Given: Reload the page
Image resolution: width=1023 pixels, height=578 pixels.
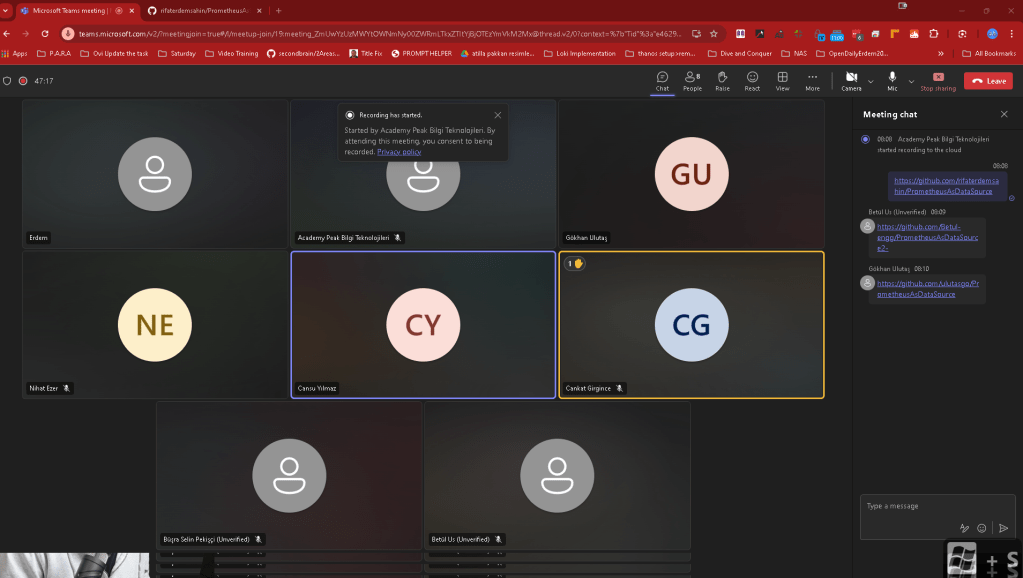Looking at the screenshot, I should pos(45,34).
